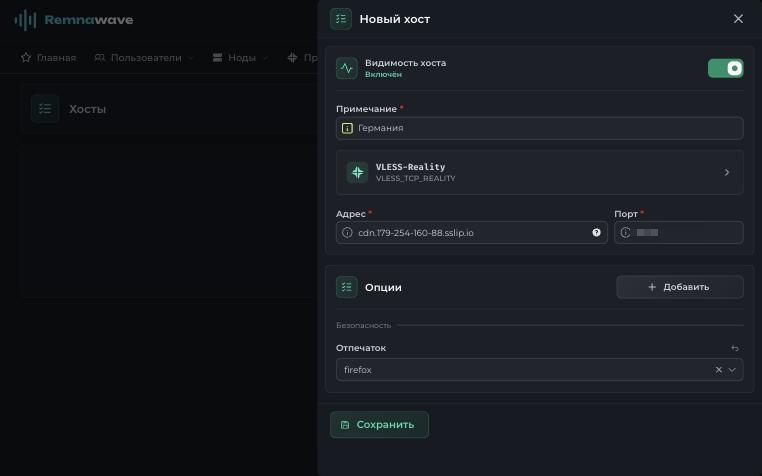The width and height of the screenshot is (762, 476).
Task: Click the Сохранить button
Action: (x=379, y=425)
